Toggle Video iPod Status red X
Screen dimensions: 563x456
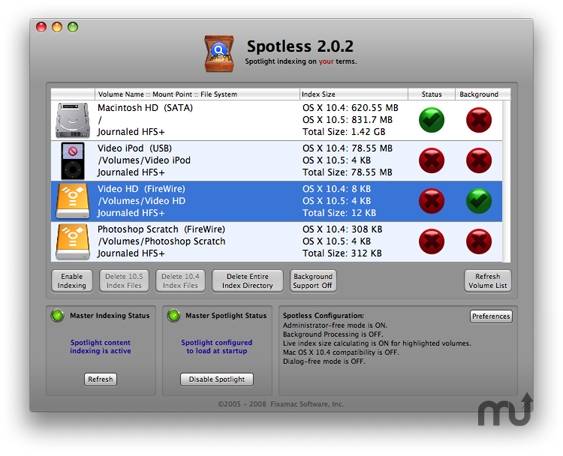pyautogui.click(x=432, y=160)
